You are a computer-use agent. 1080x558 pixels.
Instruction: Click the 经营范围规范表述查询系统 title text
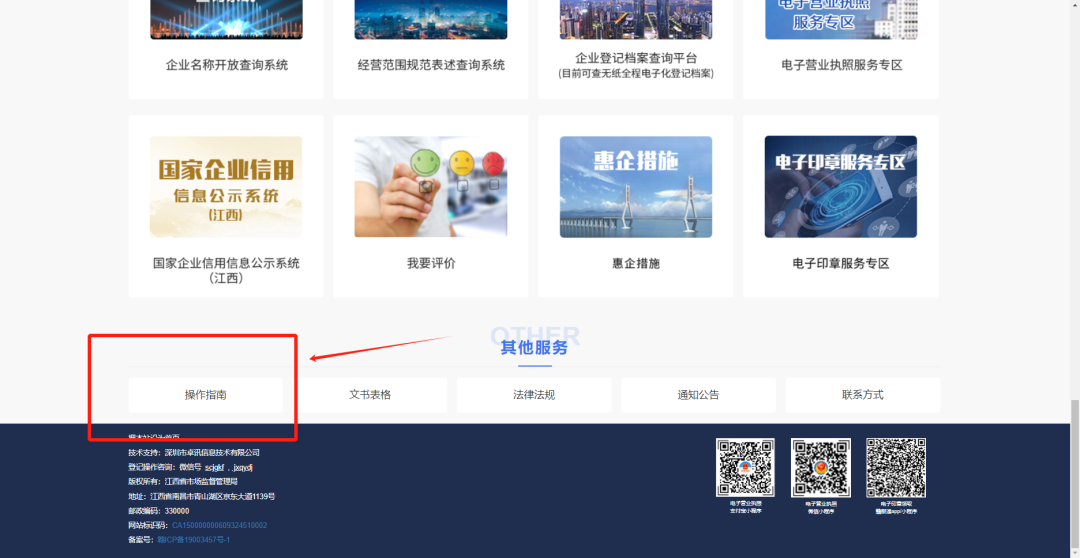431,65
